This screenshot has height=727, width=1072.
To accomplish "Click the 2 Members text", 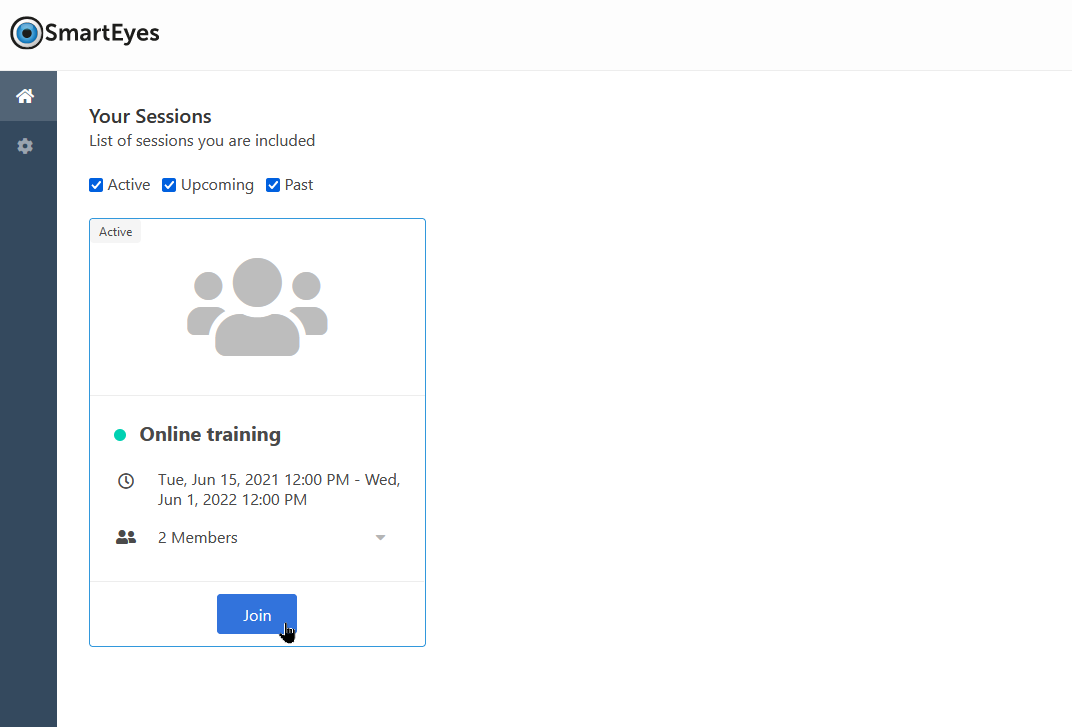I will click(x=198, y=538).
